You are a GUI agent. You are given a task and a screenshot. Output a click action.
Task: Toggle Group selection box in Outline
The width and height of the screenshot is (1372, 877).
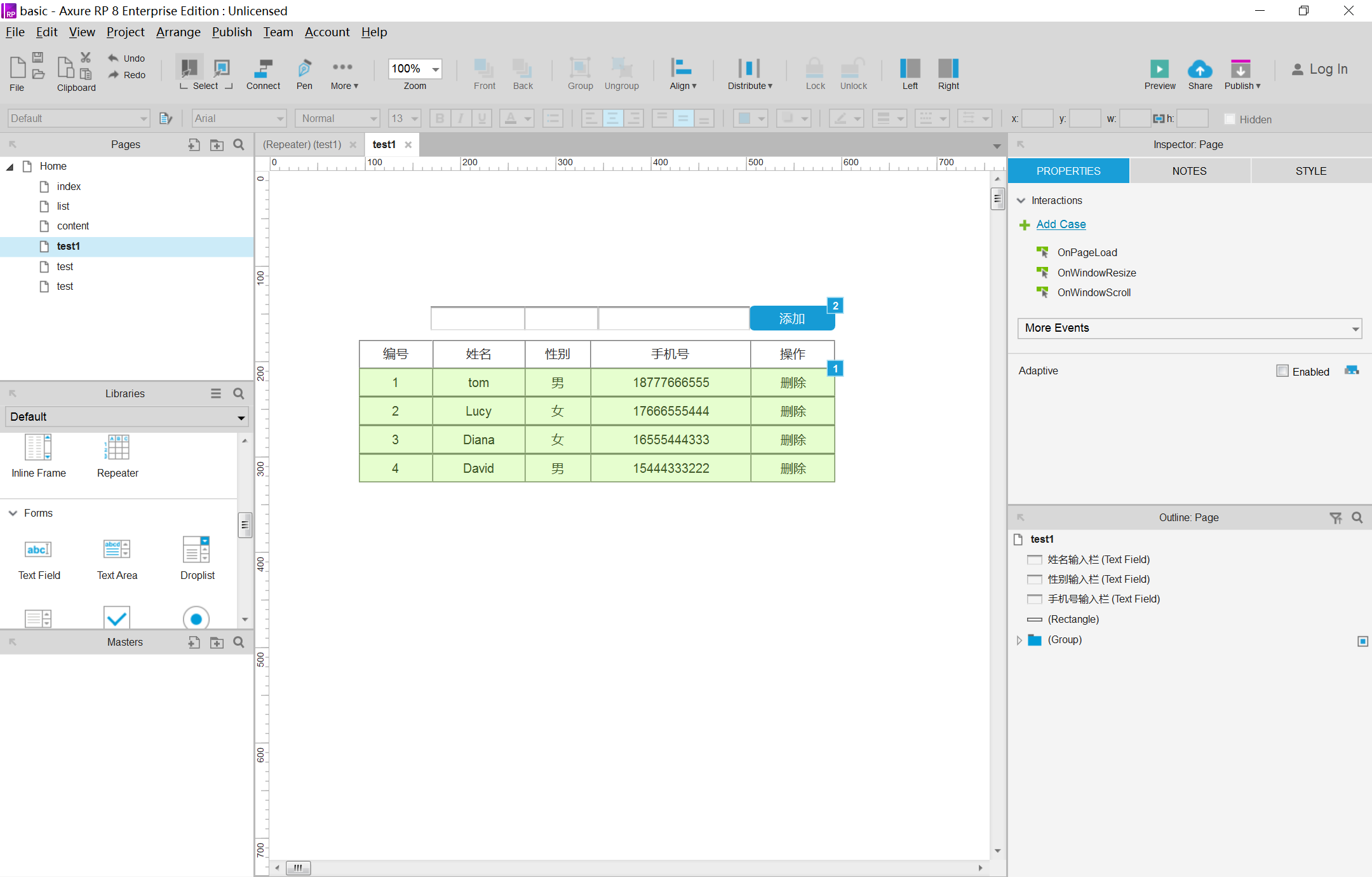[1362, 641]
